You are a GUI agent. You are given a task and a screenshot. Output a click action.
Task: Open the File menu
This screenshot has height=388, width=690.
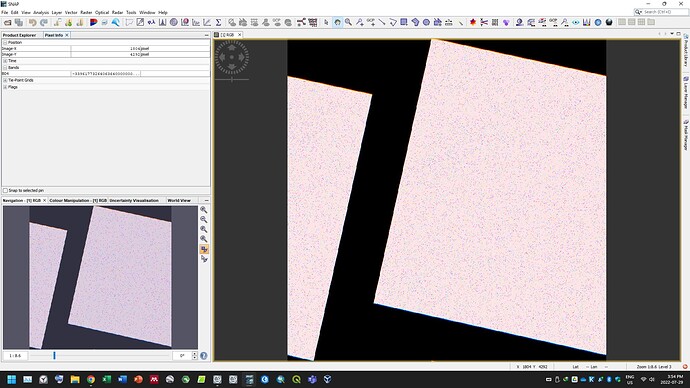tap(4, 12)
